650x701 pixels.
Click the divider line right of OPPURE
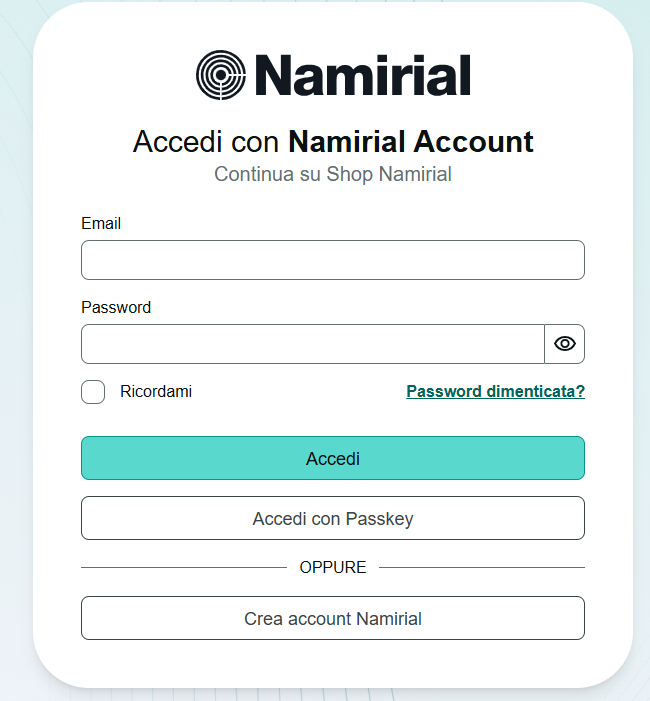[x=482, y=567]
